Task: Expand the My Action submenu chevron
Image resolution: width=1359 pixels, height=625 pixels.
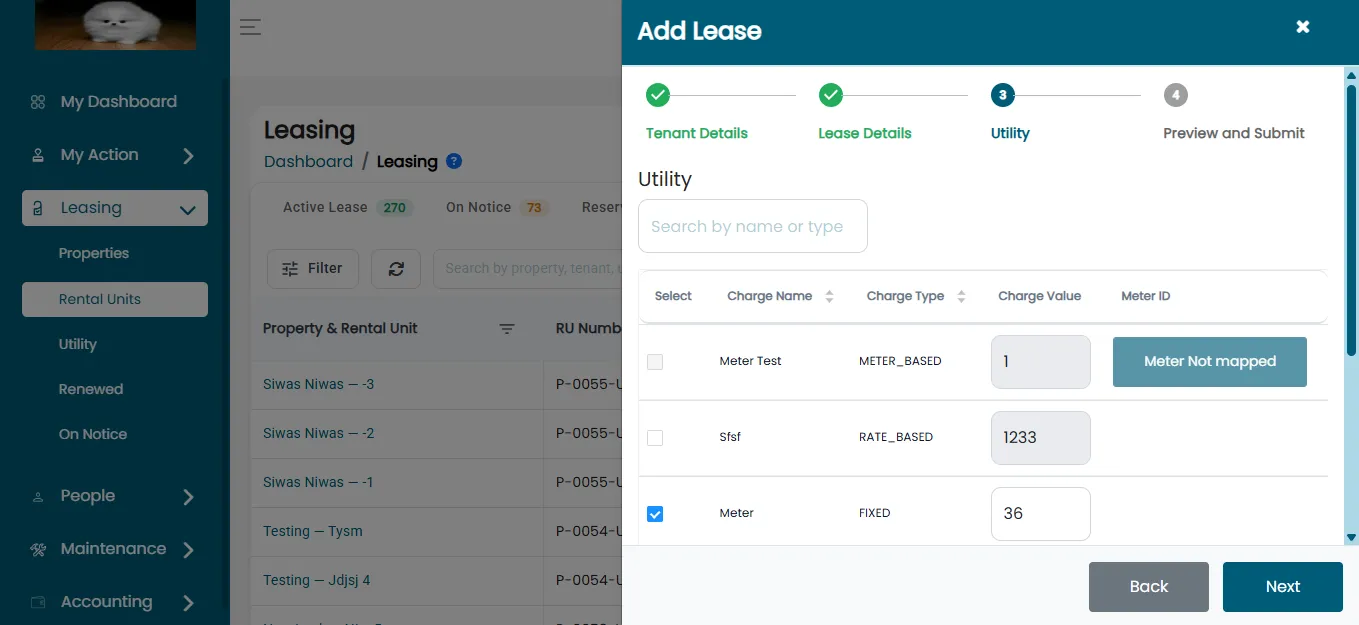Action: point(188,156)
